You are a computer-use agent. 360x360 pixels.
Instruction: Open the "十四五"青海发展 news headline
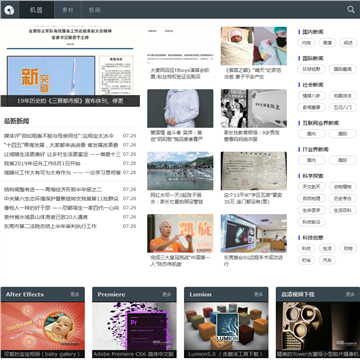pos(61,145)
